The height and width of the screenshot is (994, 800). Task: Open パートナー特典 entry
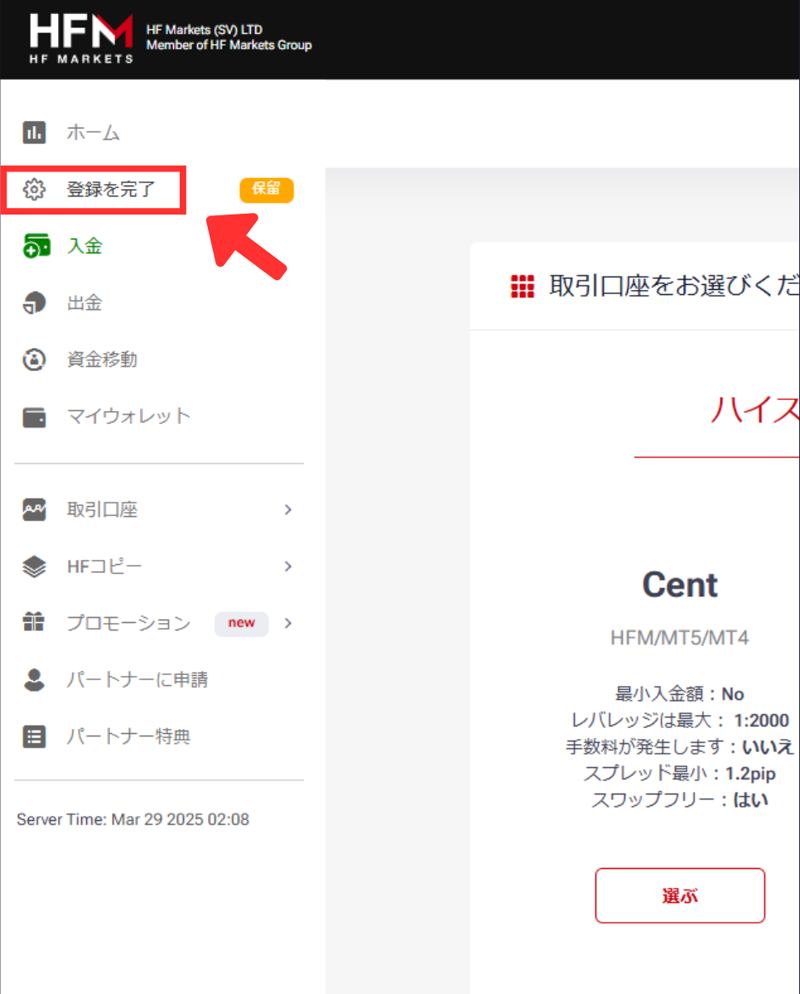(129, 737)
